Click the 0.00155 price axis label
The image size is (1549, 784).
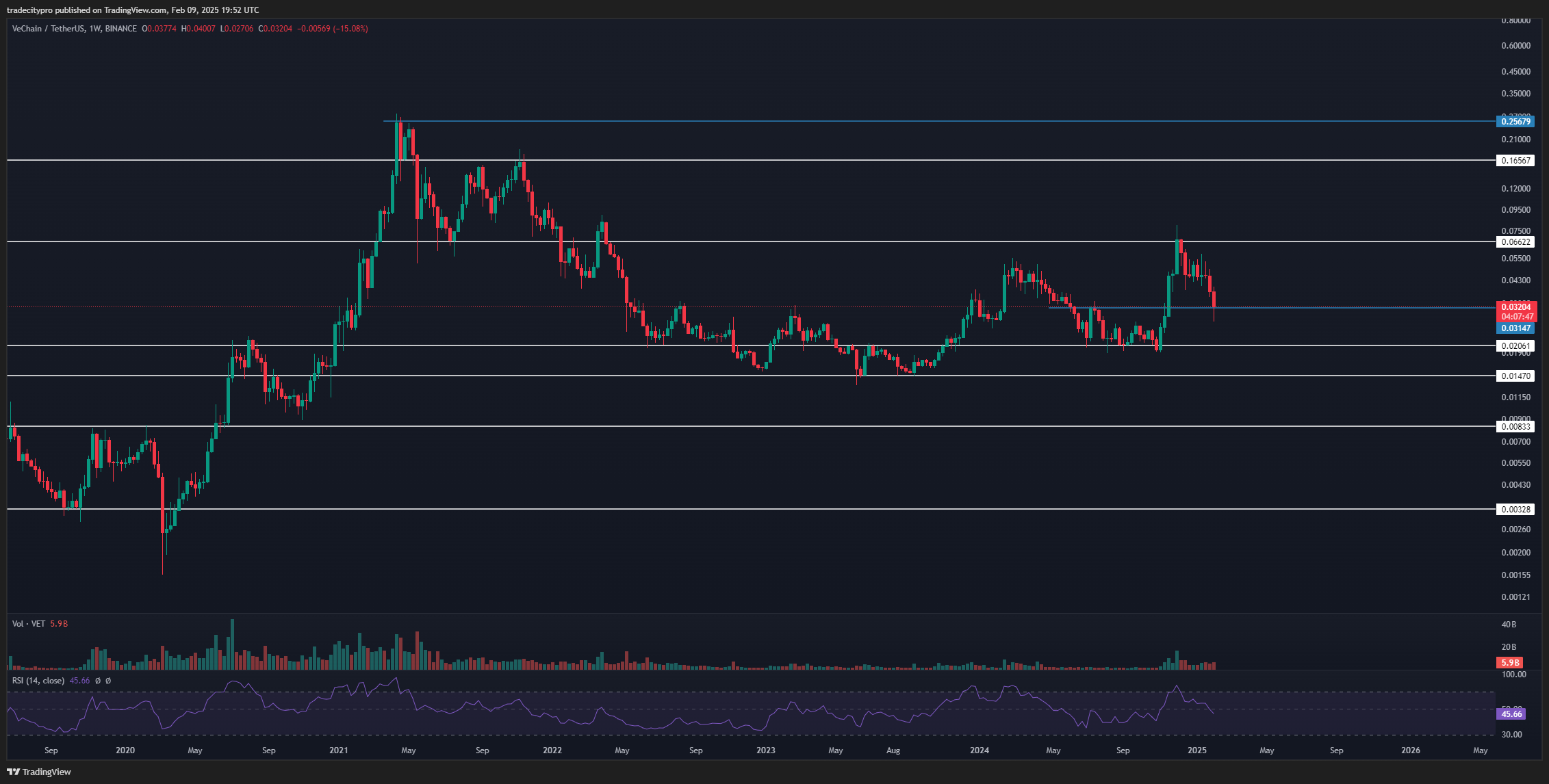[x=1515, y=575]
